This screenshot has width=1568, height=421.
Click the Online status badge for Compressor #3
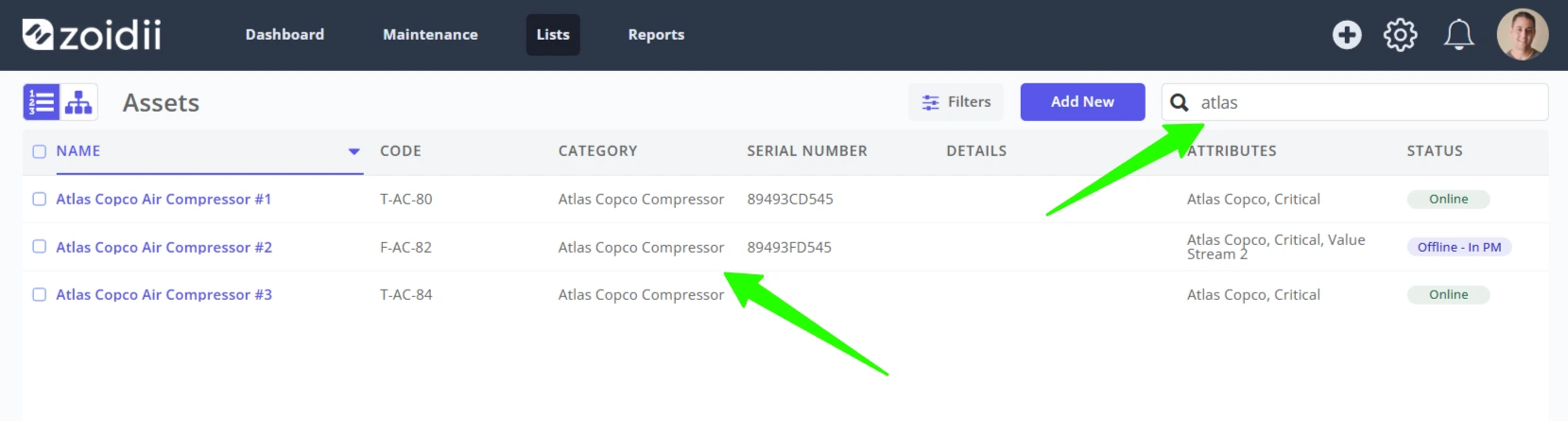(1448, 294)
